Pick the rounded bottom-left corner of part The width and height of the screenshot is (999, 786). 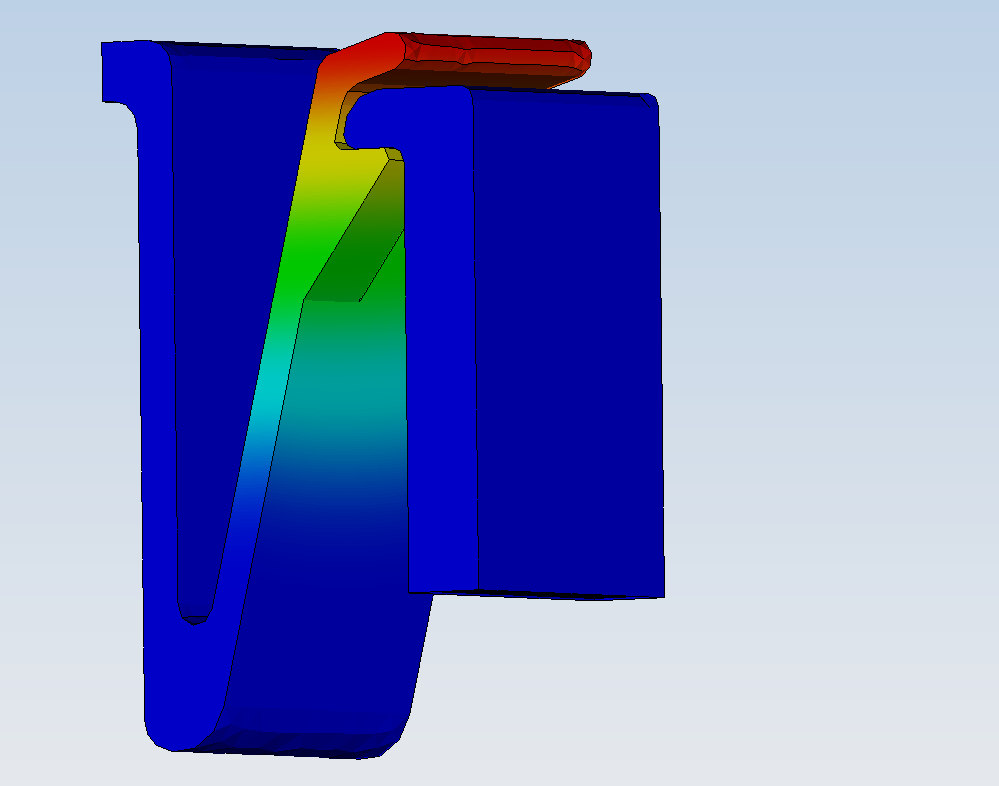[158, 735]
